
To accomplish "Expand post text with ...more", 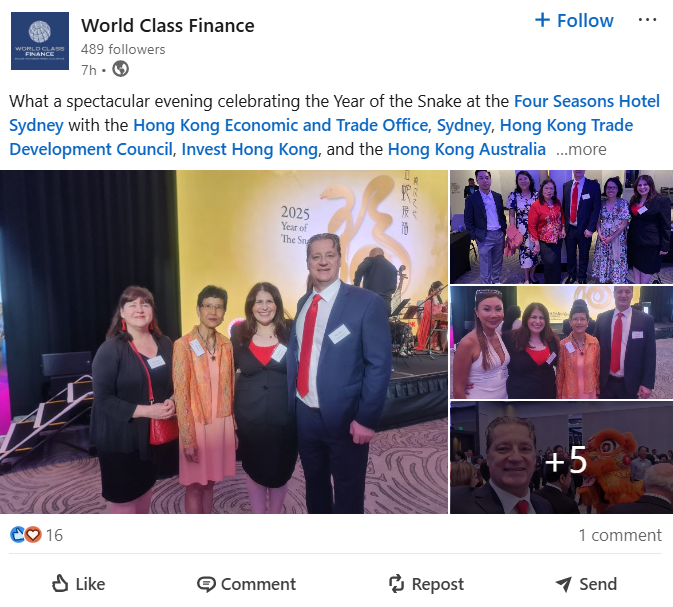I will pyautogui.click(x=581, y=149).
